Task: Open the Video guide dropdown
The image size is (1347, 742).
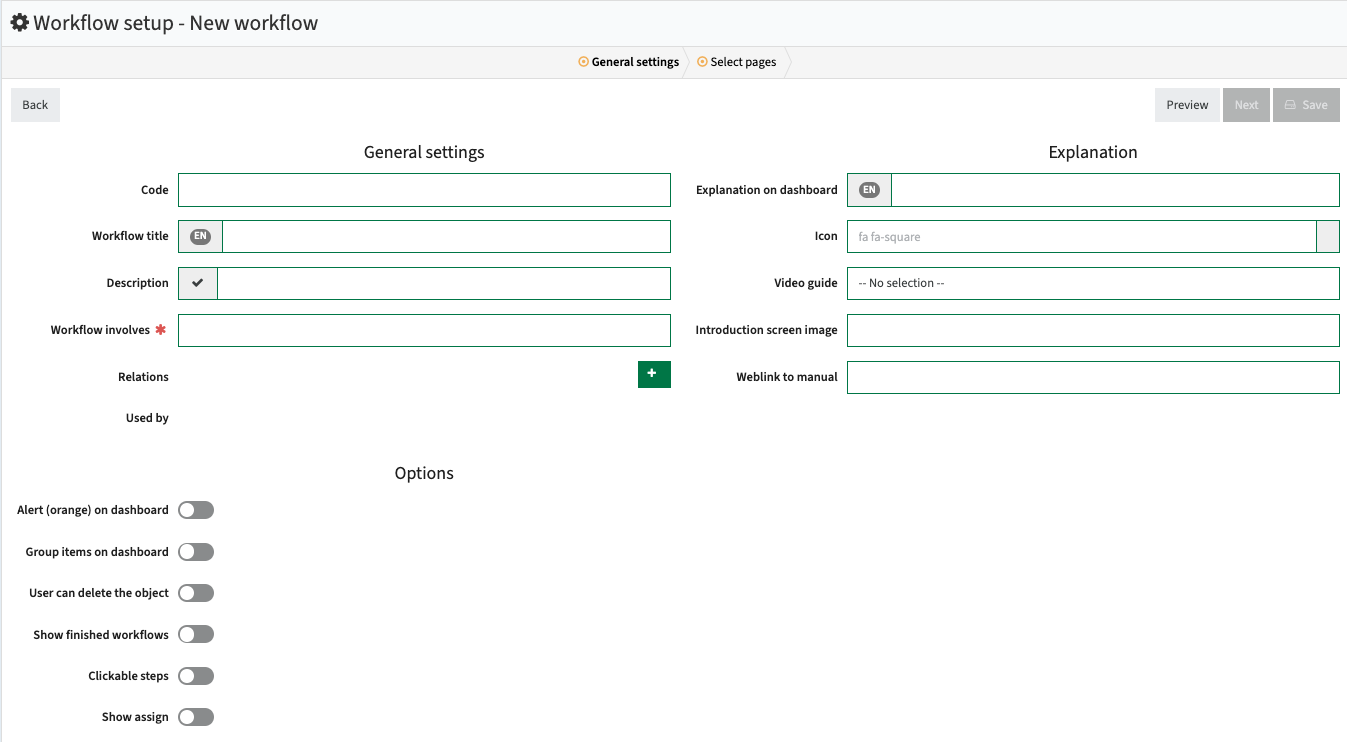Action: pos(1093,283)
